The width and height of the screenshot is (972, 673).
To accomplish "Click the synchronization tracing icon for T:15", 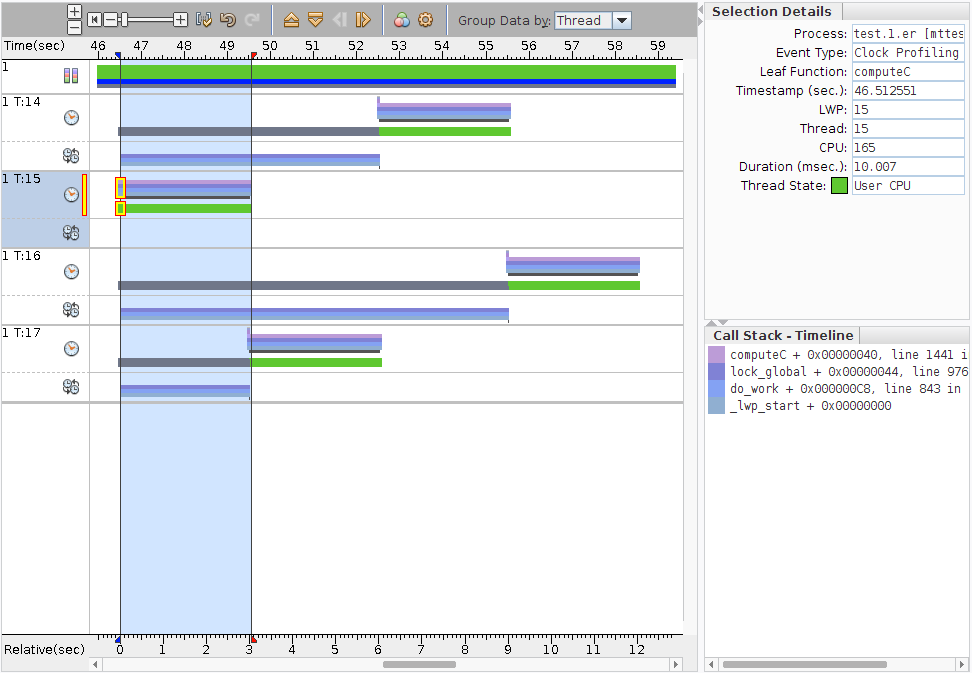I will 71,233.
